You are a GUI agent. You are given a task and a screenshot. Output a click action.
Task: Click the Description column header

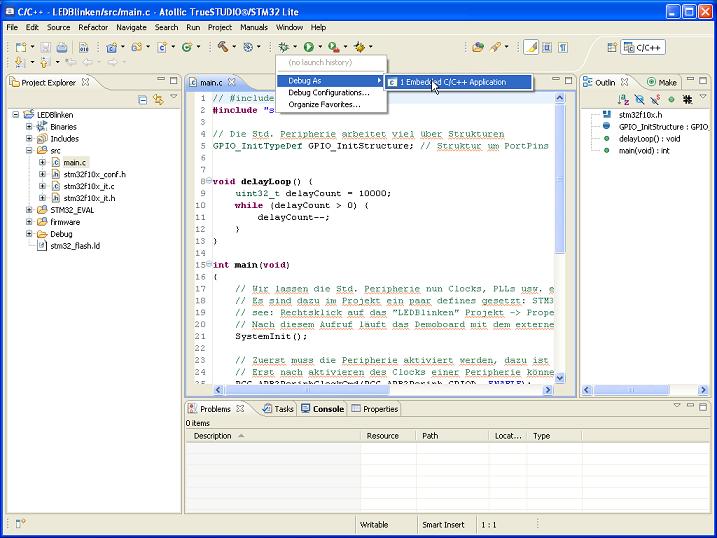tap(273, 436)
